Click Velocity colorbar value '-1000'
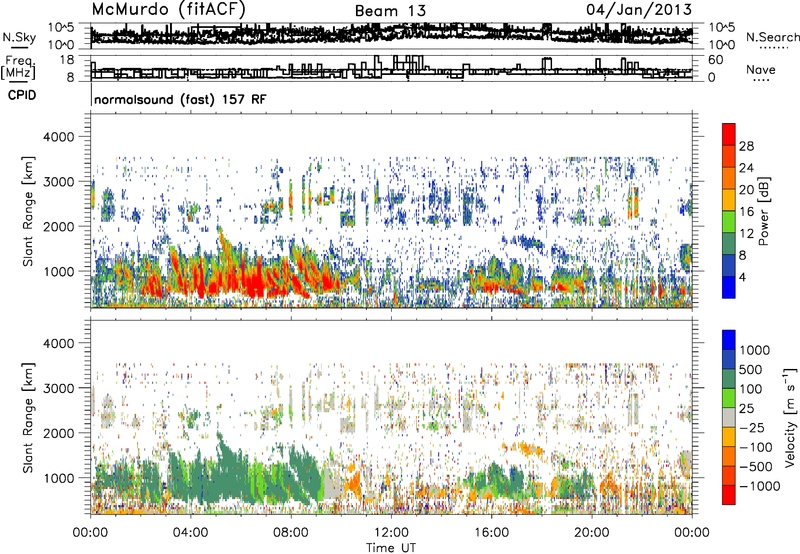800x554 pixels. [x=759, y=486]
